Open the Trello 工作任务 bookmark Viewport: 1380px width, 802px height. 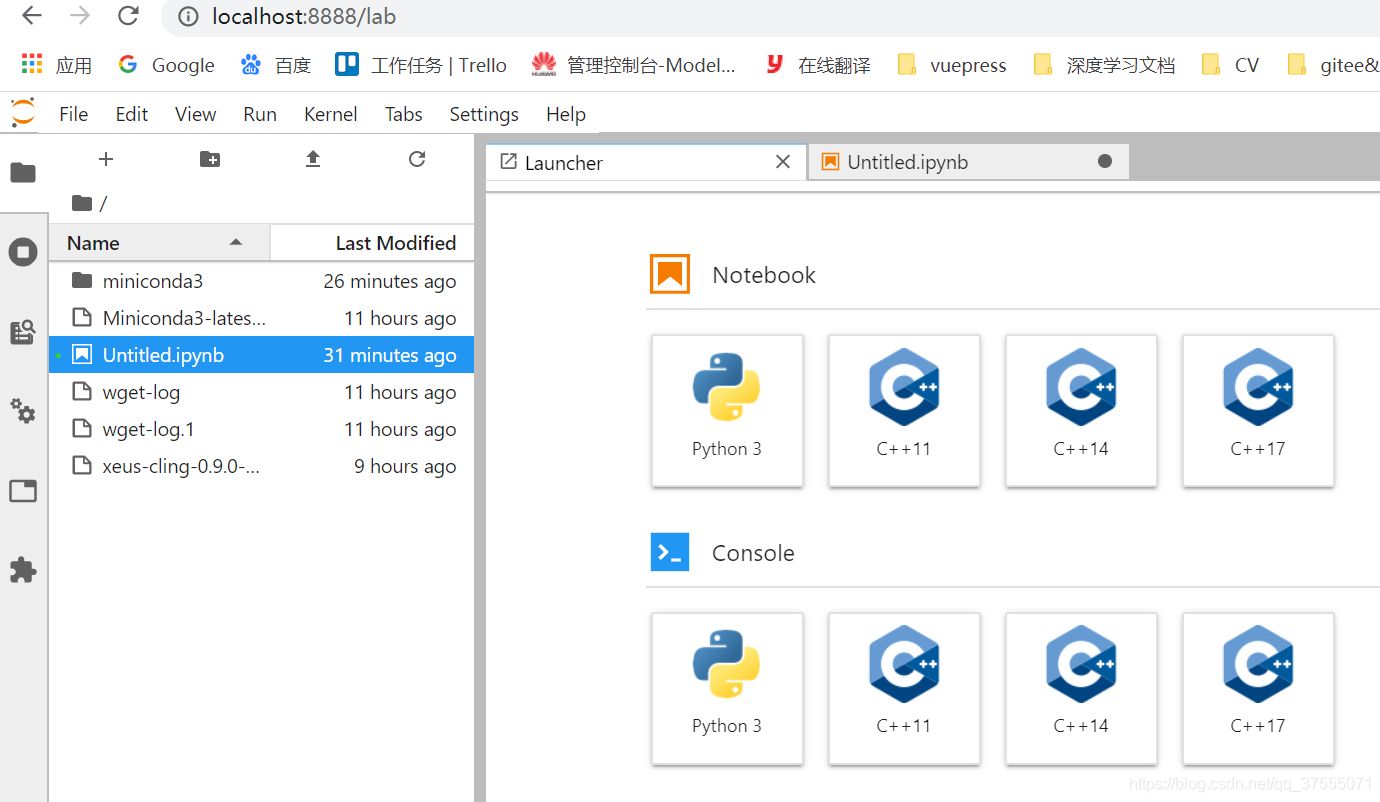pos(421,65)
